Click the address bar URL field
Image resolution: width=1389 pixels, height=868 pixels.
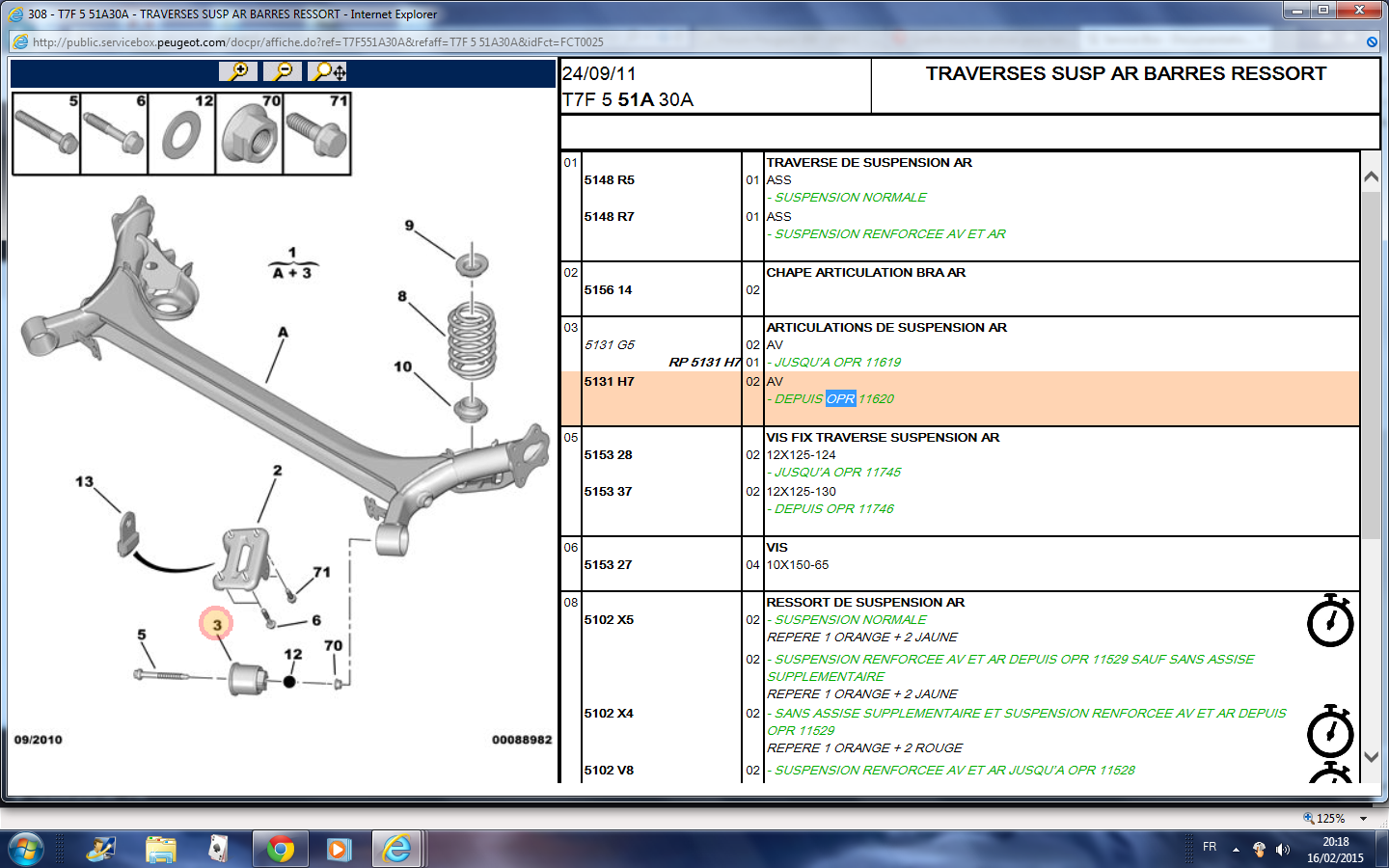pos(318,42)
